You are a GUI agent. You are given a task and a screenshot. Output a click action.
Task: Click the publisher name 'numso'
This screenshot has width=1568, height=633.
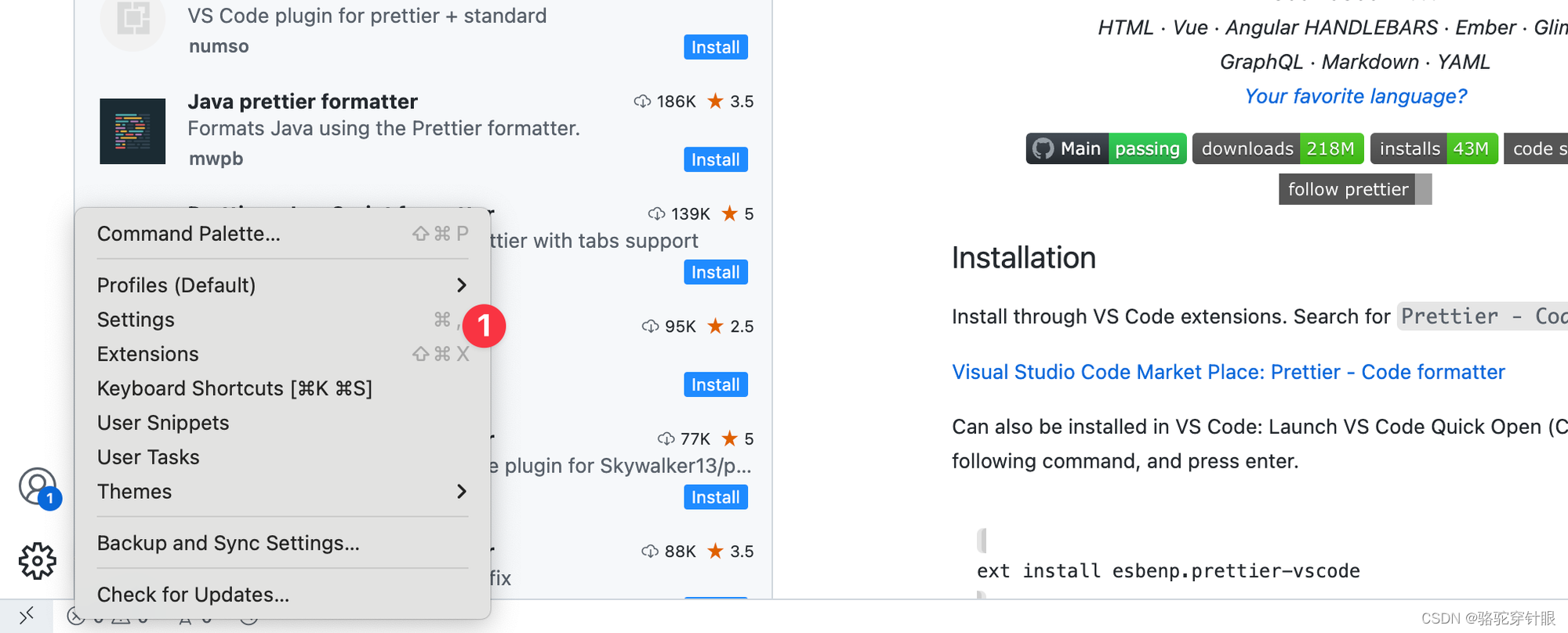click(x=219, y=46)
